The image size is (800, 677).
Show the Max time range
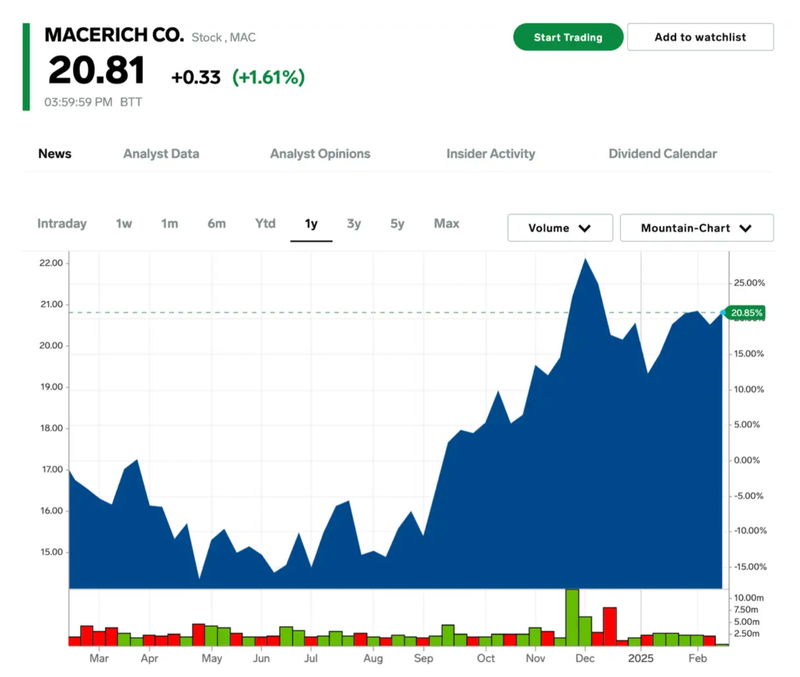[447, 224]
